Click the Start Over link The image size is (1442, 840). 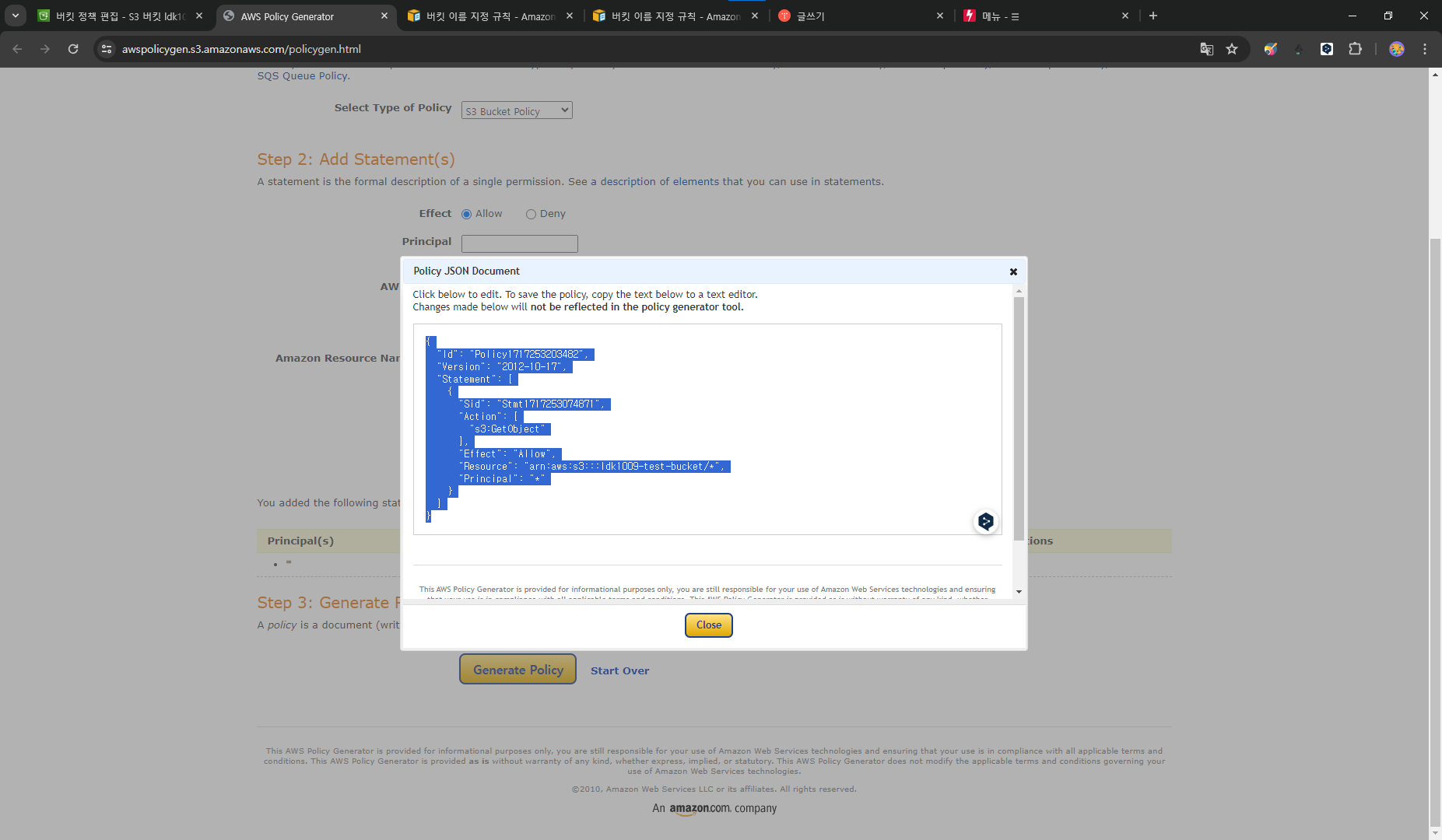coord(619,670)
